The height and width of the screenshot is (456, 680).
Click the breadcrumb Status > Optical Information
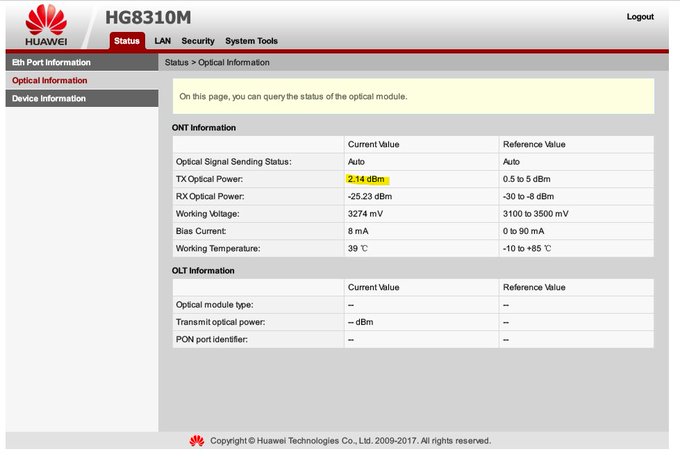click(x=217, y=62)
